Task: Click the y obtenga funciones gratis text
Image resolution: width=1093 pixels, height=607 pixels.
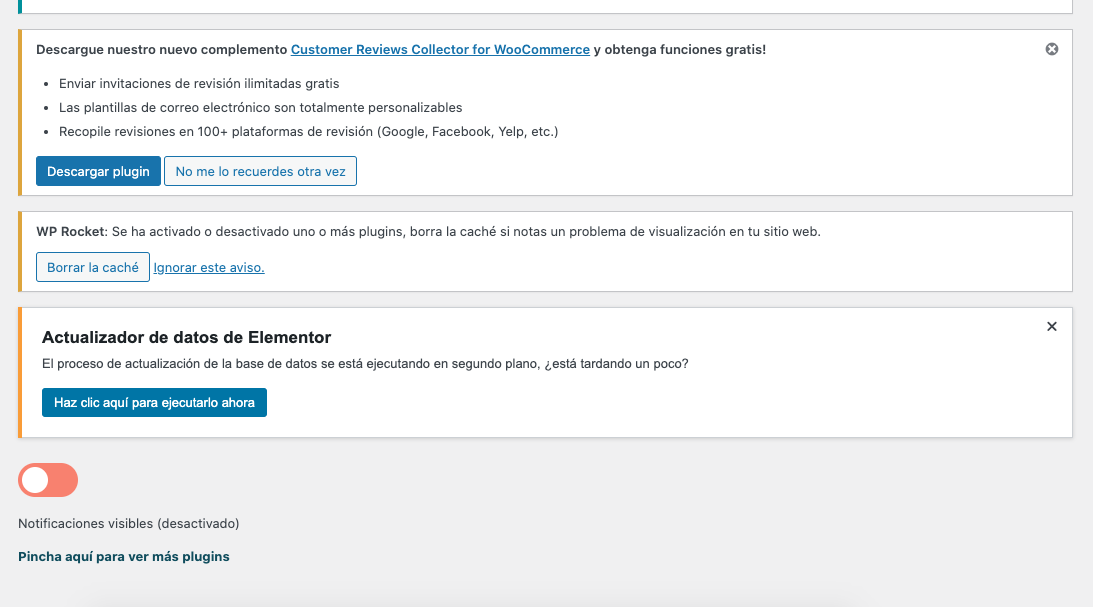Action: click(x=680, y=49)
